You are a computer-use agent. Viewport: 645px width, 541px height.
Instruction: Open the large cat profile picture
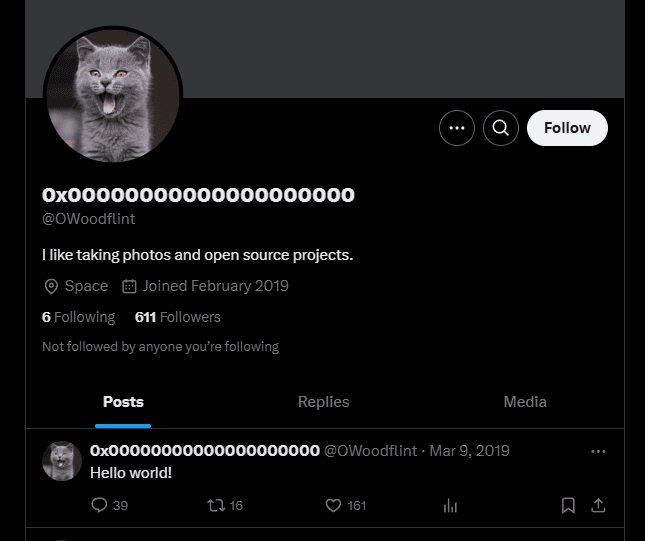pyautogui.click(x=113, y=95)
